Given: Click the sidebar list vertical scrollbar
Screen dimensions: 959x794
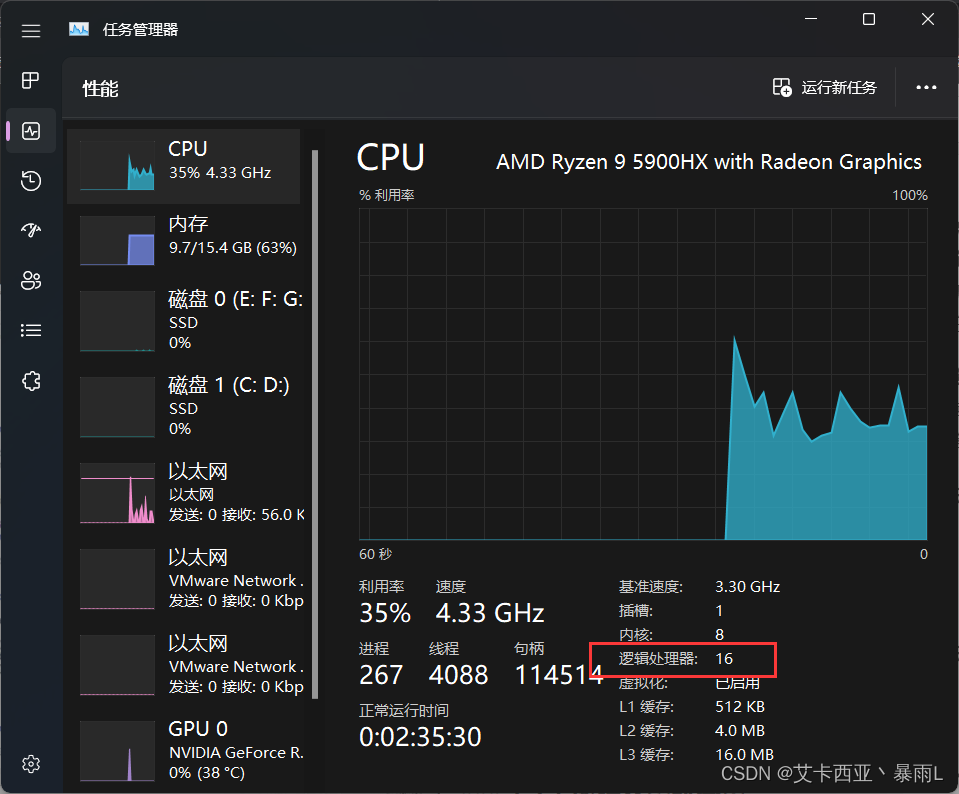Looking at the screenshot, I should pyautogui.click(x=315, y=425).
